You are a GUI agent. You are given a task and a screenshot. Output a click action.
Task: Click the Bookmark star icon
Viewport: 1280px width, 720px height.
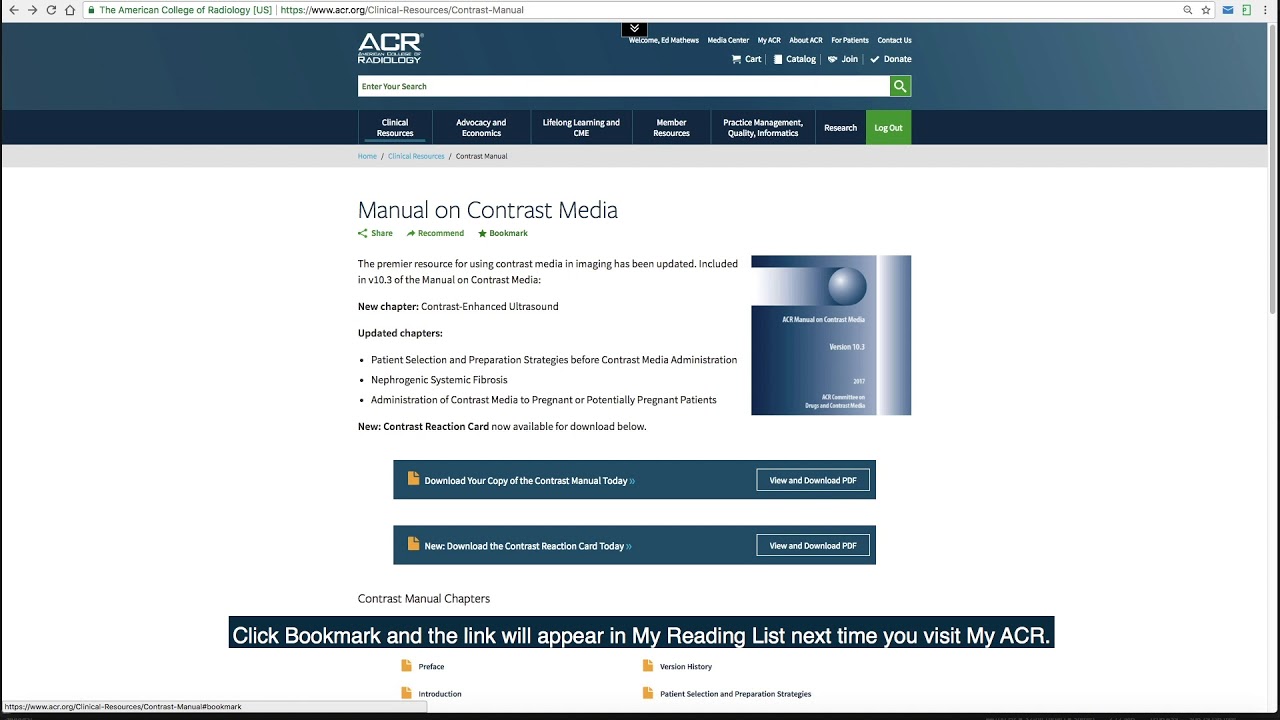pyautogui.click(x=482, y=233)
